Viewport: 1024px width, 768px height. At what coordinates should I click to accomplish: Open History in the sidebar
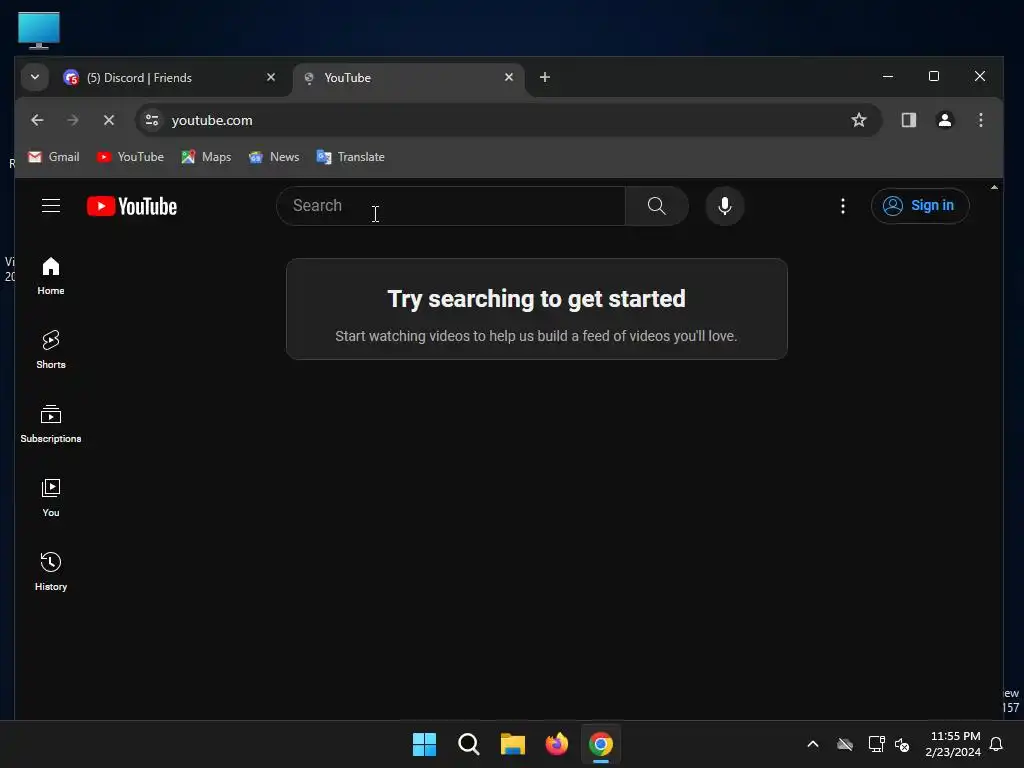[51, 571]
